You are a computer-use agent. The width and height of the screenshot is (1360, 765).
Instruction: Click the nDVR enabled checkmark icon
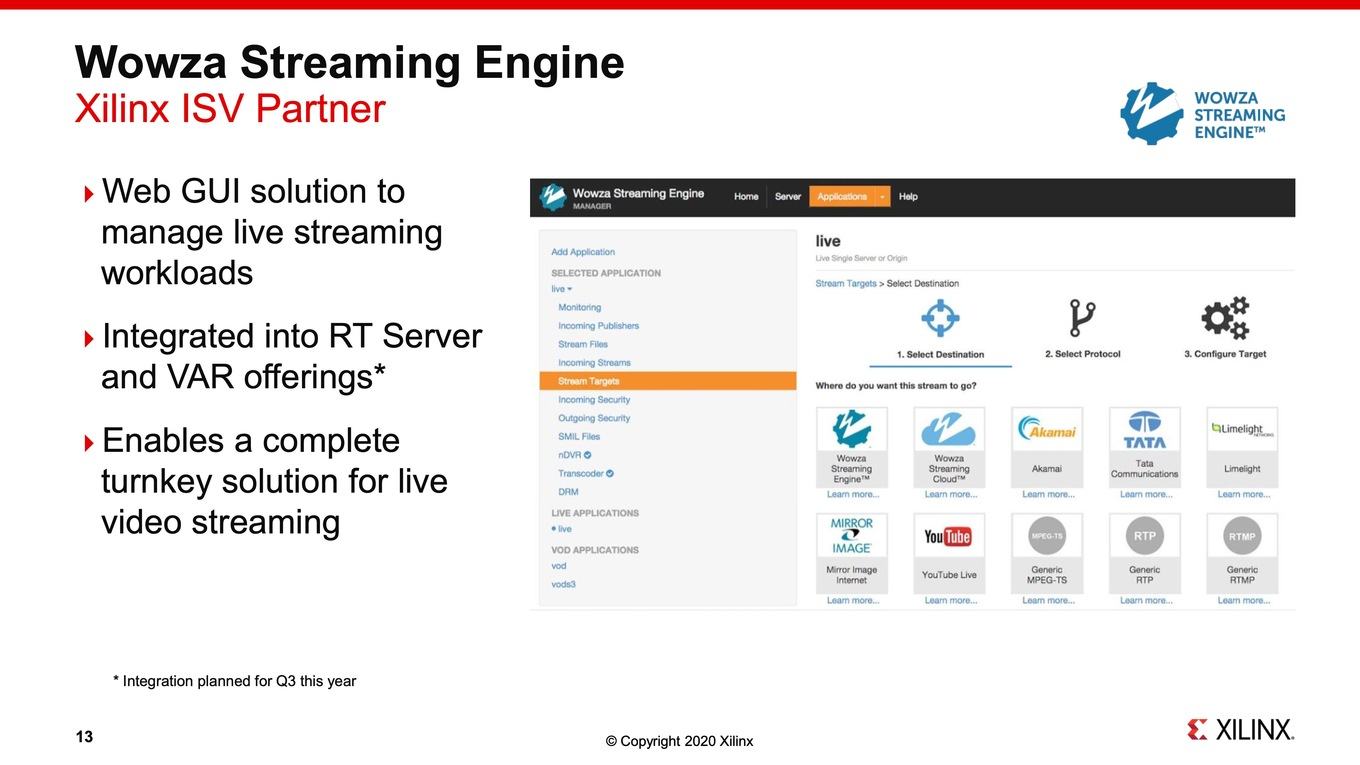tap(588, 455)
